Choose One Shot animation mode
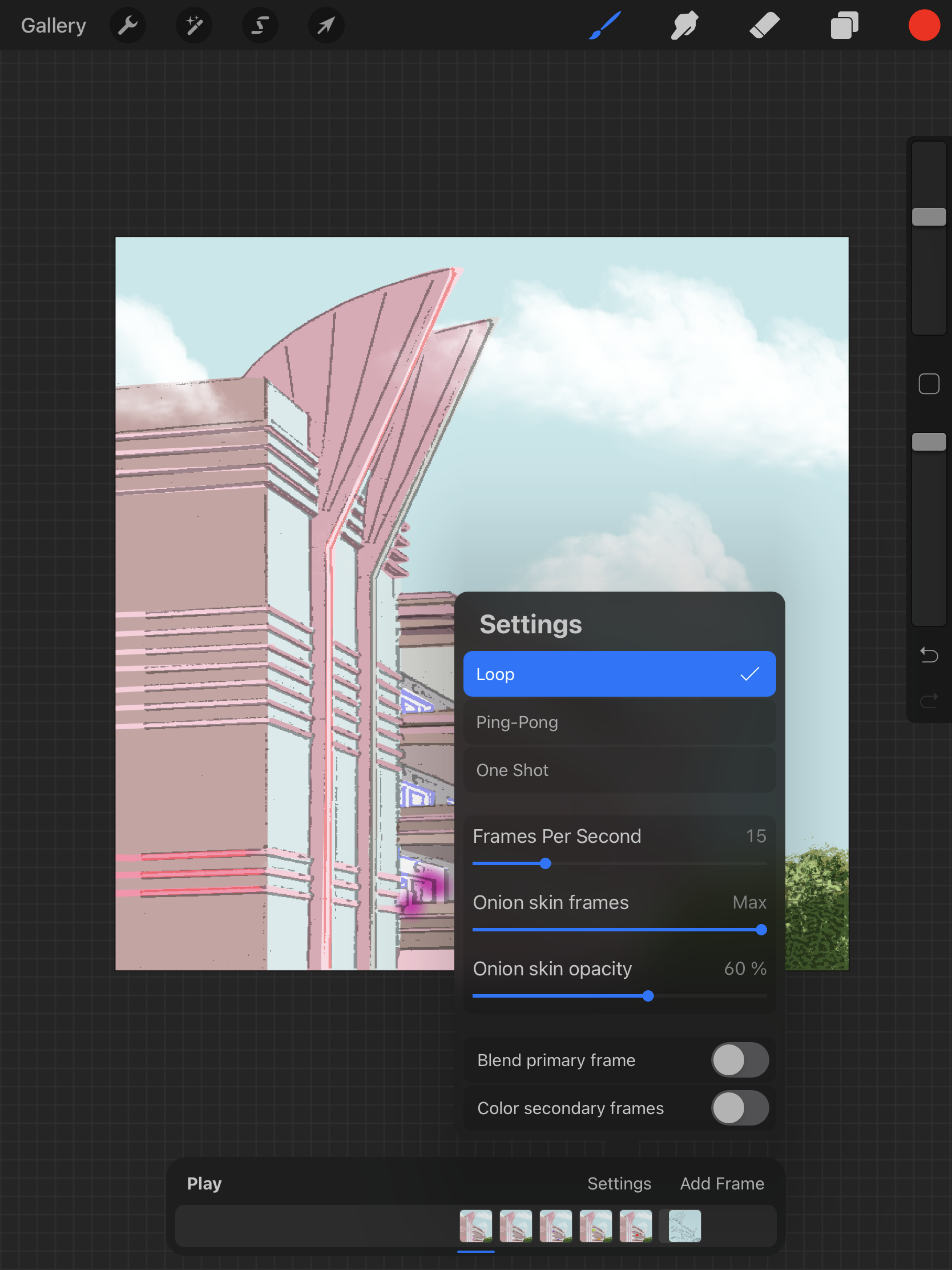The image size is (952, 1270). click(619, 770)
